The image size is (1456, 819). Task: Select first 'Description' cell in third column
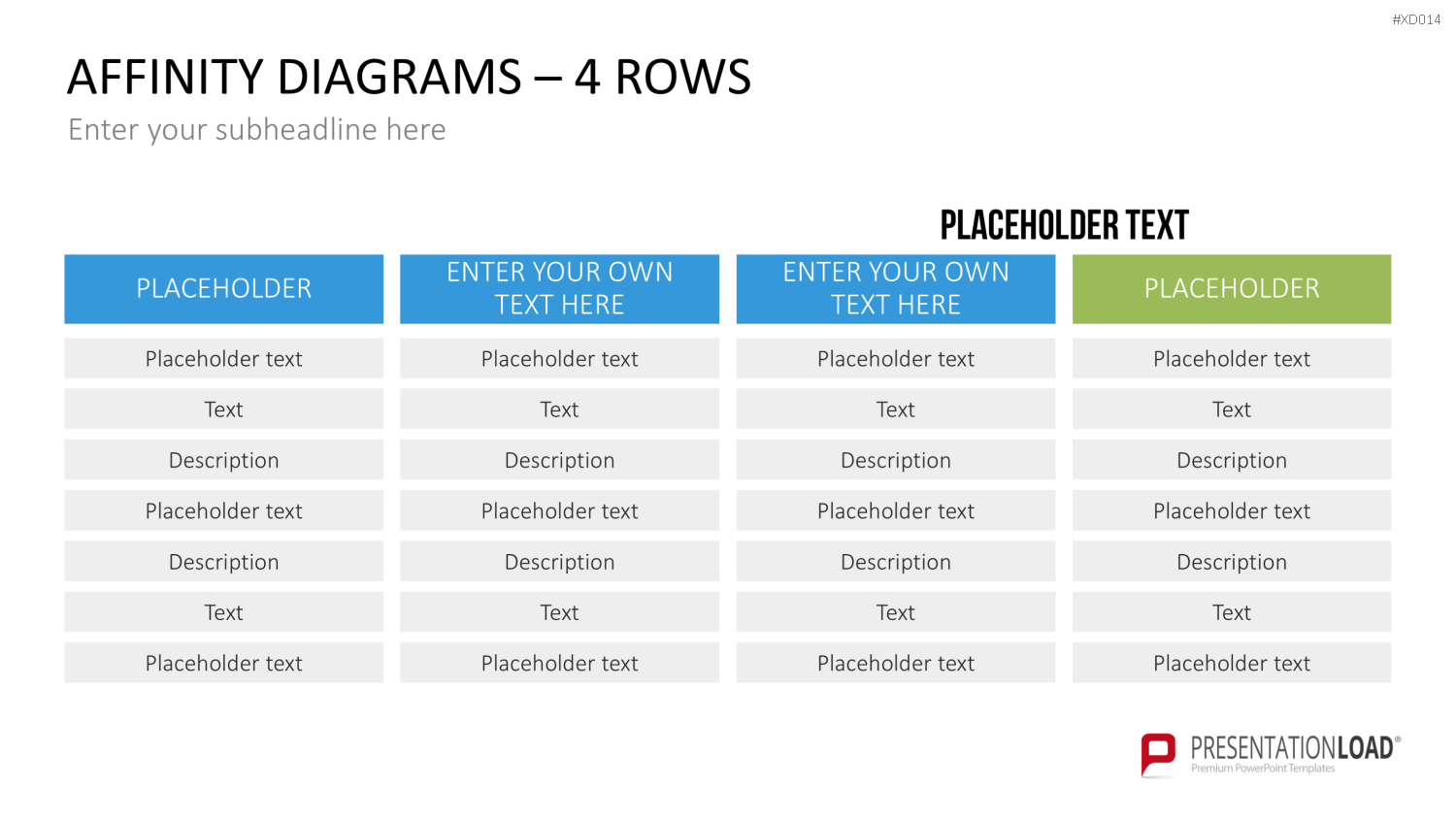[x=896, y=460]
